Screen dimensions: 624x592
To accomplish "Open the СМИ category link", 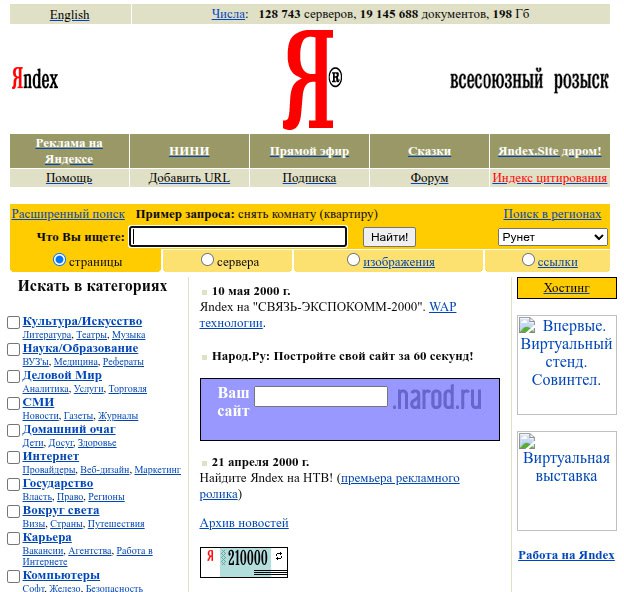I will [x=38, y=403].
